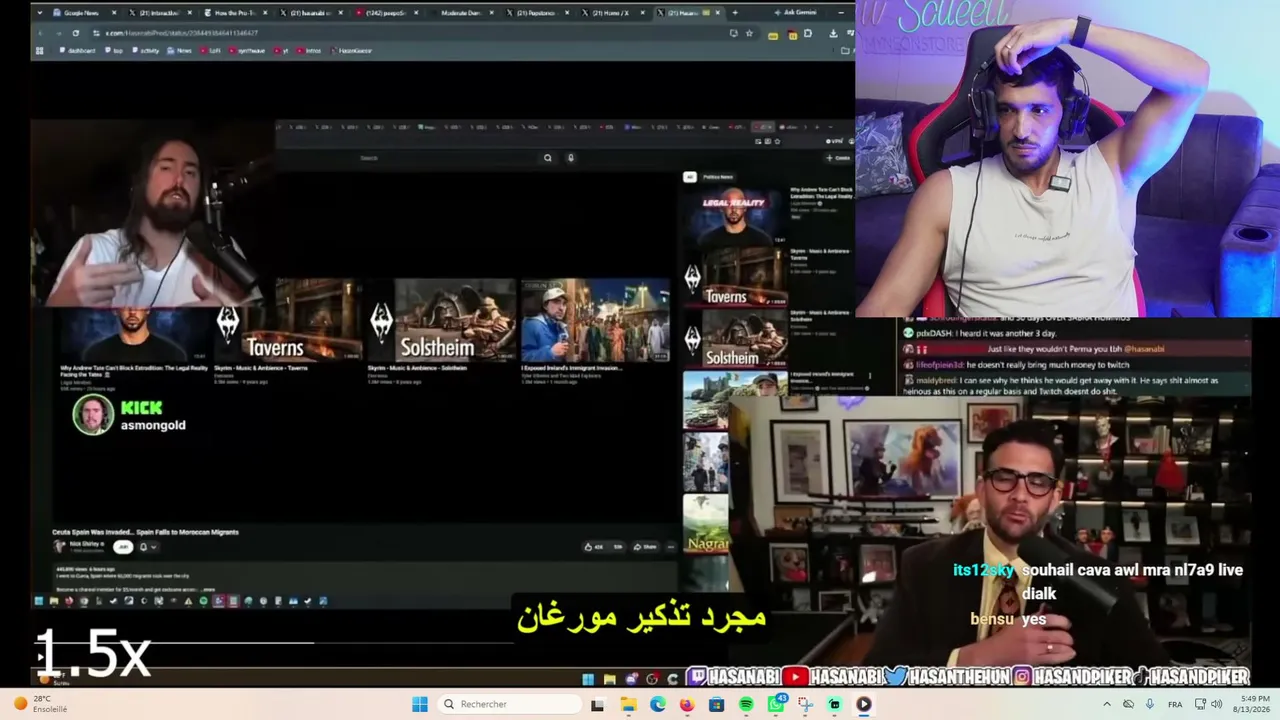Open Microsoft Edge from the taskbar
The image size is (1280, 720).
tap(657, 704)
